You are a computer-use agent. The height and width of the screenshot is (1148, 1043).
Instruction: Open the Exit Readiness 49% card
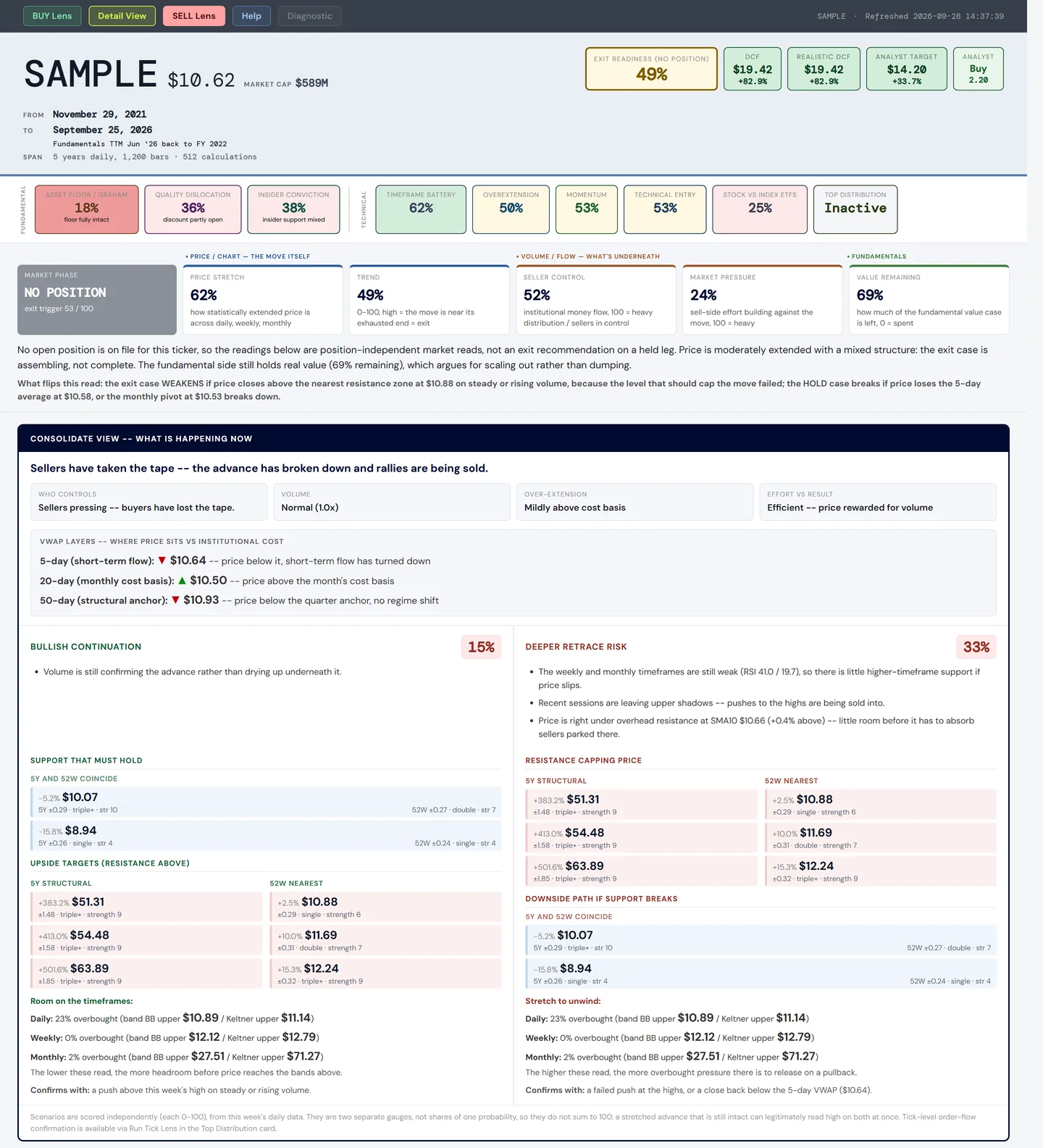pos(651,69)
